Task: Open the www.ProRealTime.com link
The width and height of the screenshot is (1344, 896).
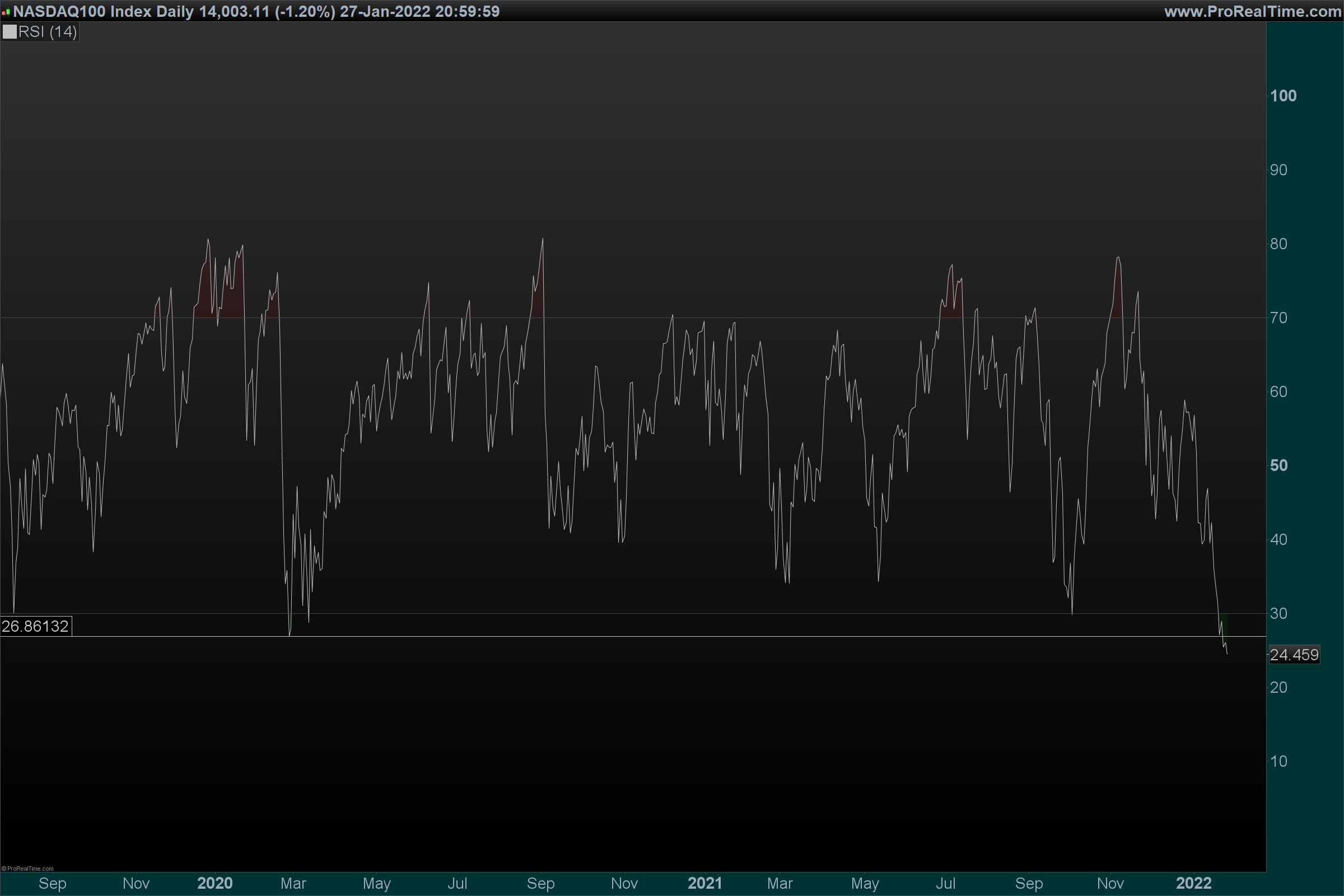Action: [1253, 11]
